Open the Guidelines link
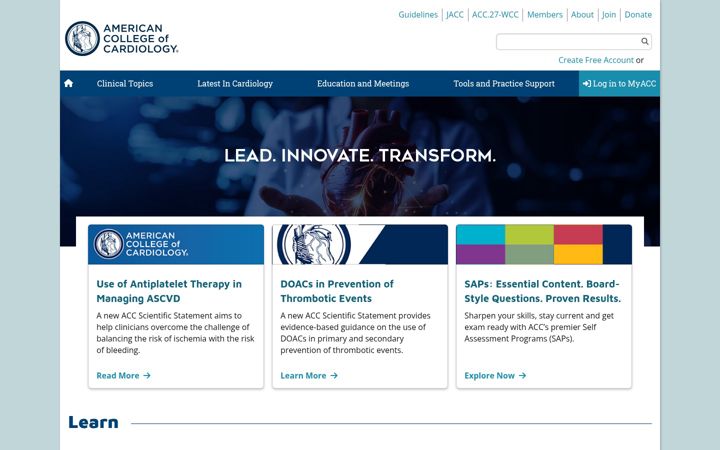Screen dimensions: 720x450 [418, 15]
